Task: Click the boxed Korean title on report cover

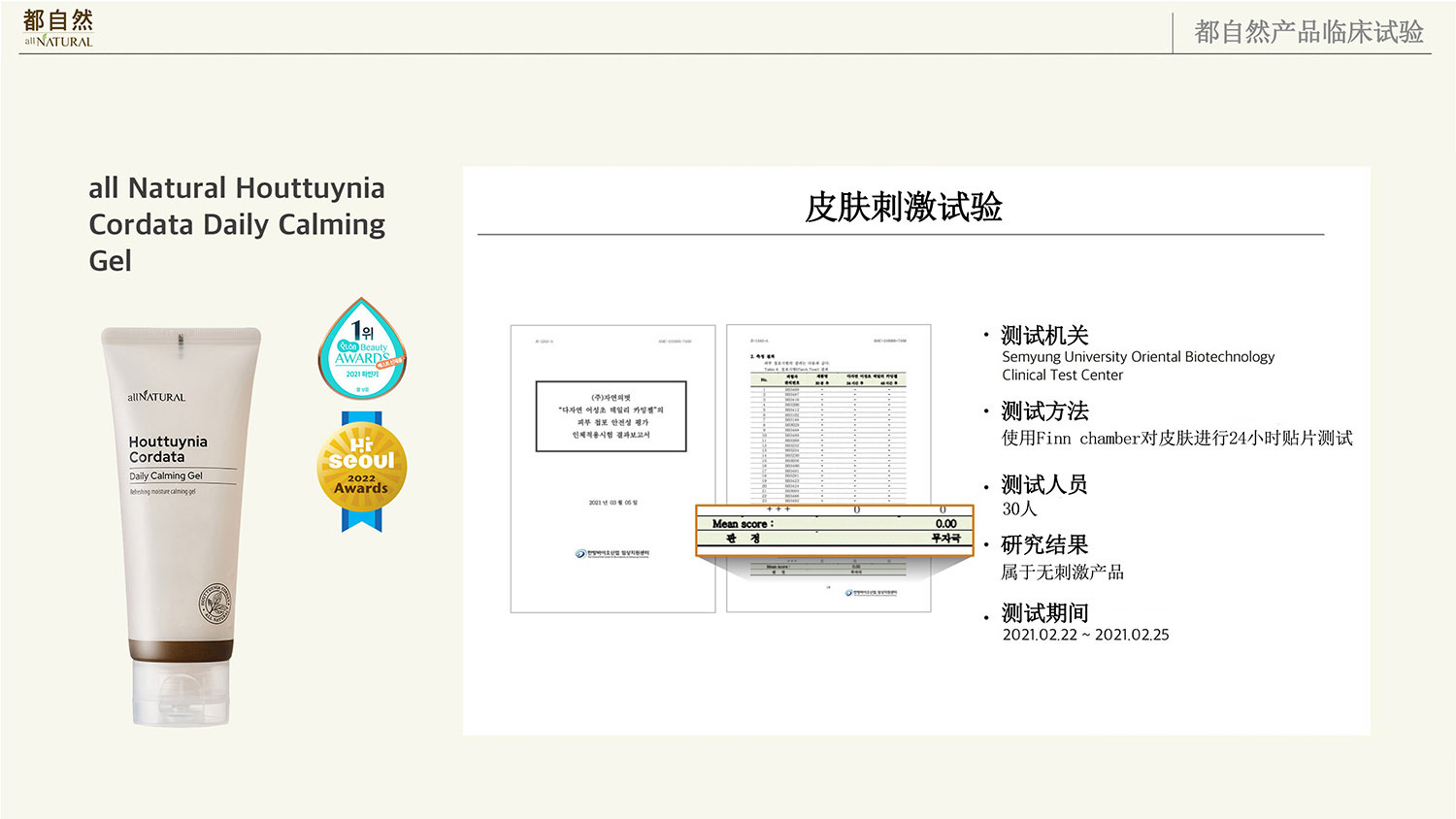Action: click(611, 416)
